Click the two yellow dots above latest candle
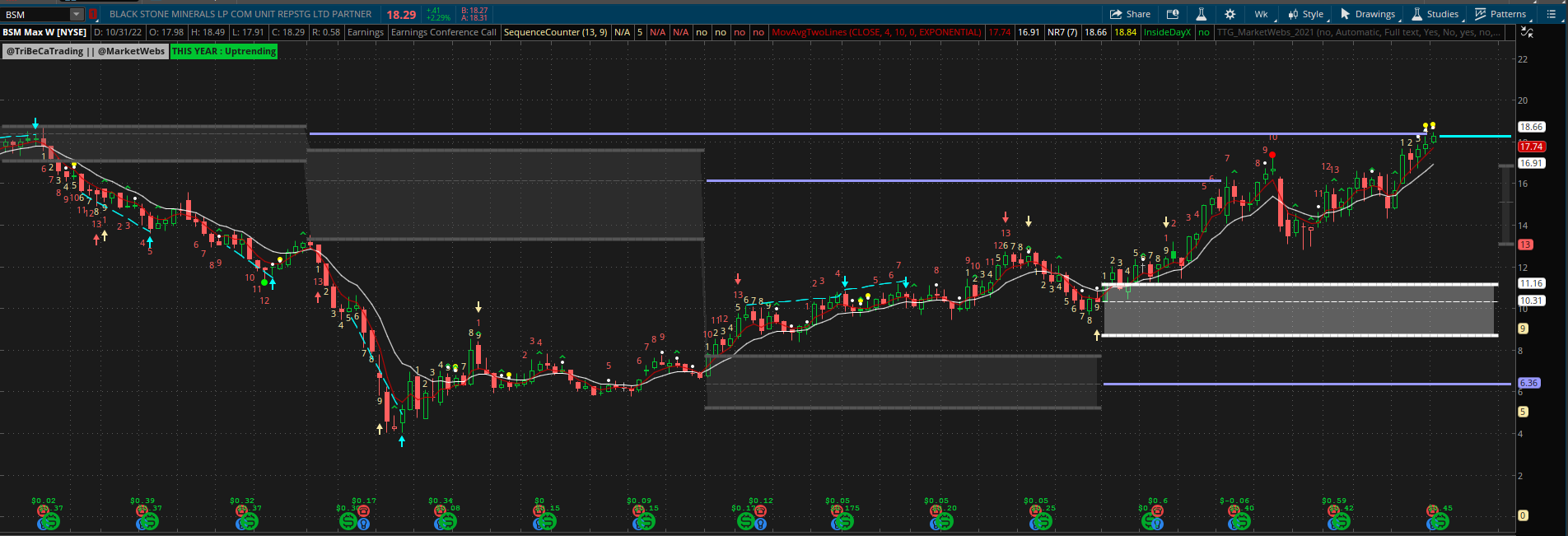1568x536 pixels. point(1429,126)
